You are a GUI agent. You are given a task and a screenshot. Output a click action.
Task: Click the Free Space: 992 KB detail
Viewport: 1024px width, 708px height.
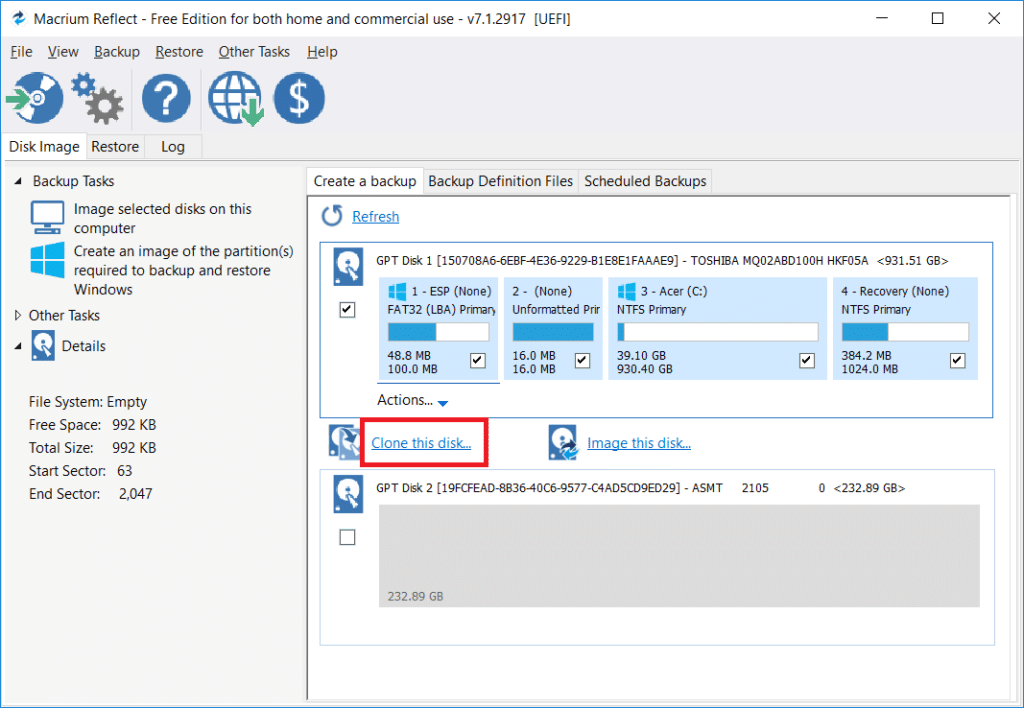[x=92, y=425]
